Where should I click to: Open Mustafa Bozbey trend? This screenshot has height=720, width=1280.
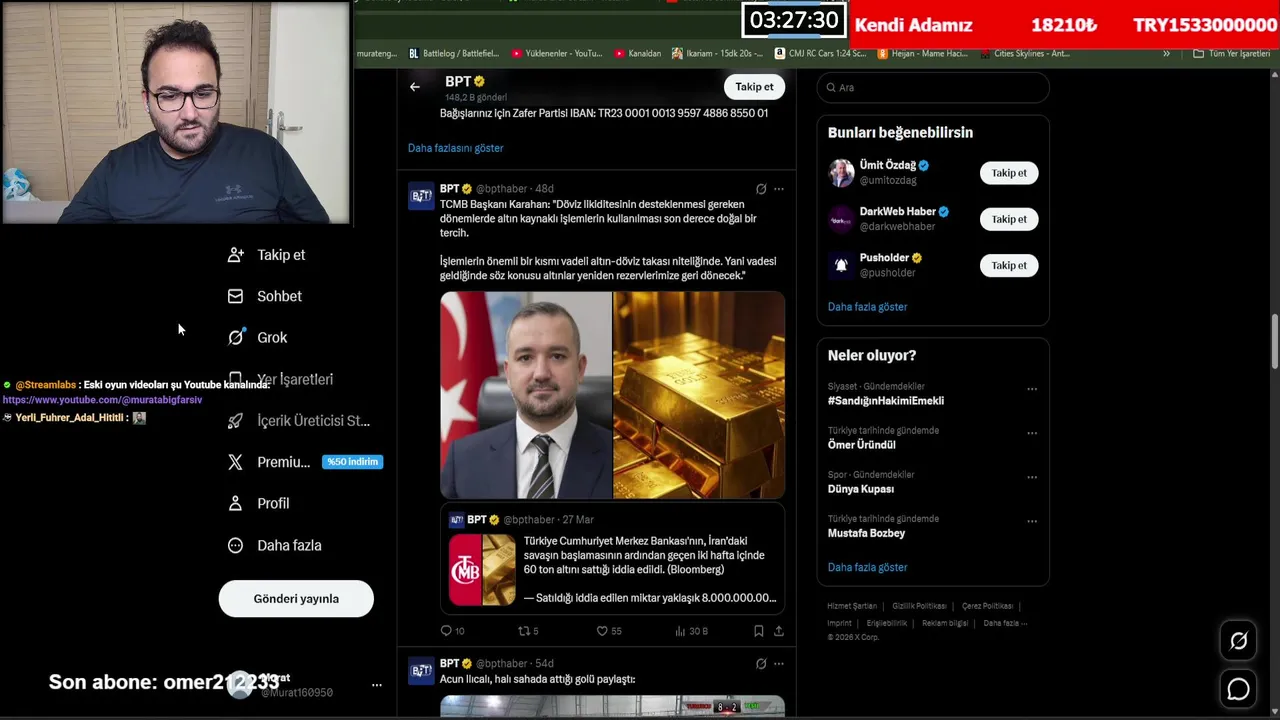pos(867,533)
